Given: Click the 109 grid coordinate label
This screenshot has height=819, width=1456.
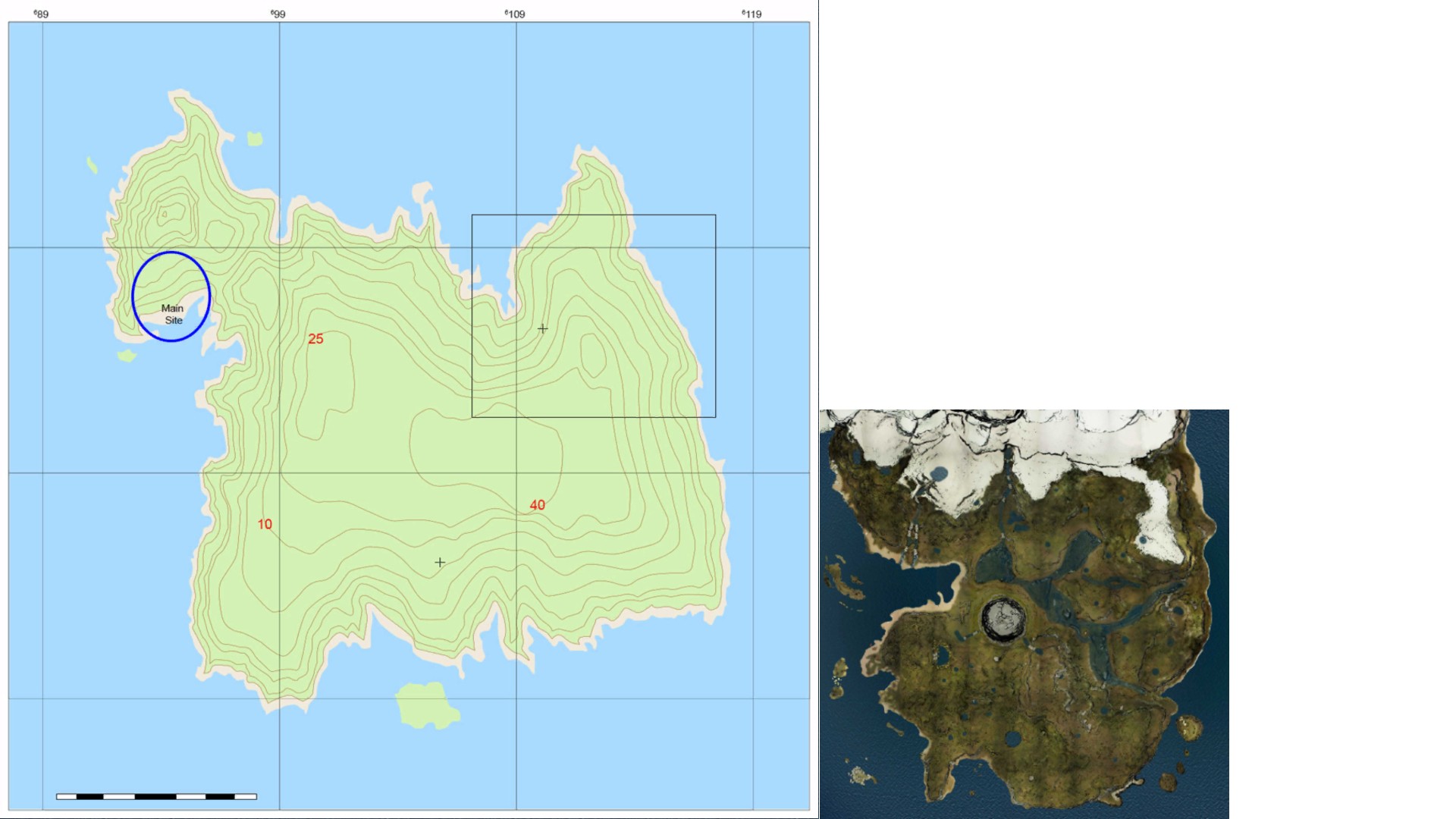Looking at the screenshot, I should [515, 14].
